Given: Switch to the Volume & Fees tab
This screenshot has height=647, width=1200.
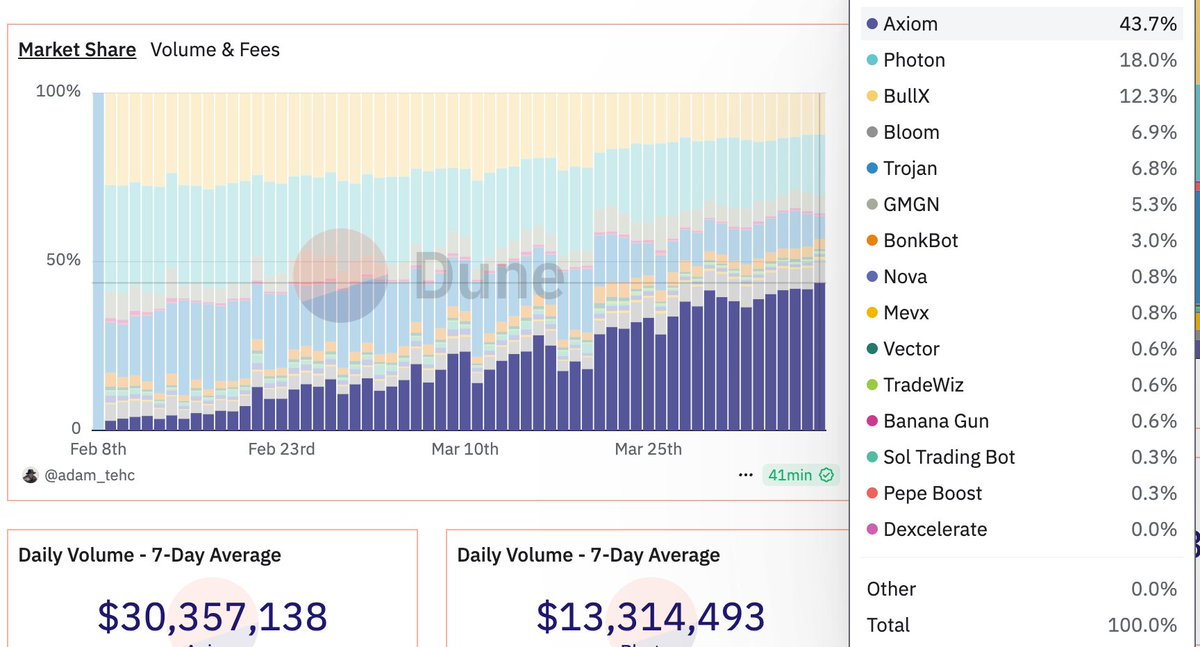Looking at the screenshot, I should pos(215,49).
